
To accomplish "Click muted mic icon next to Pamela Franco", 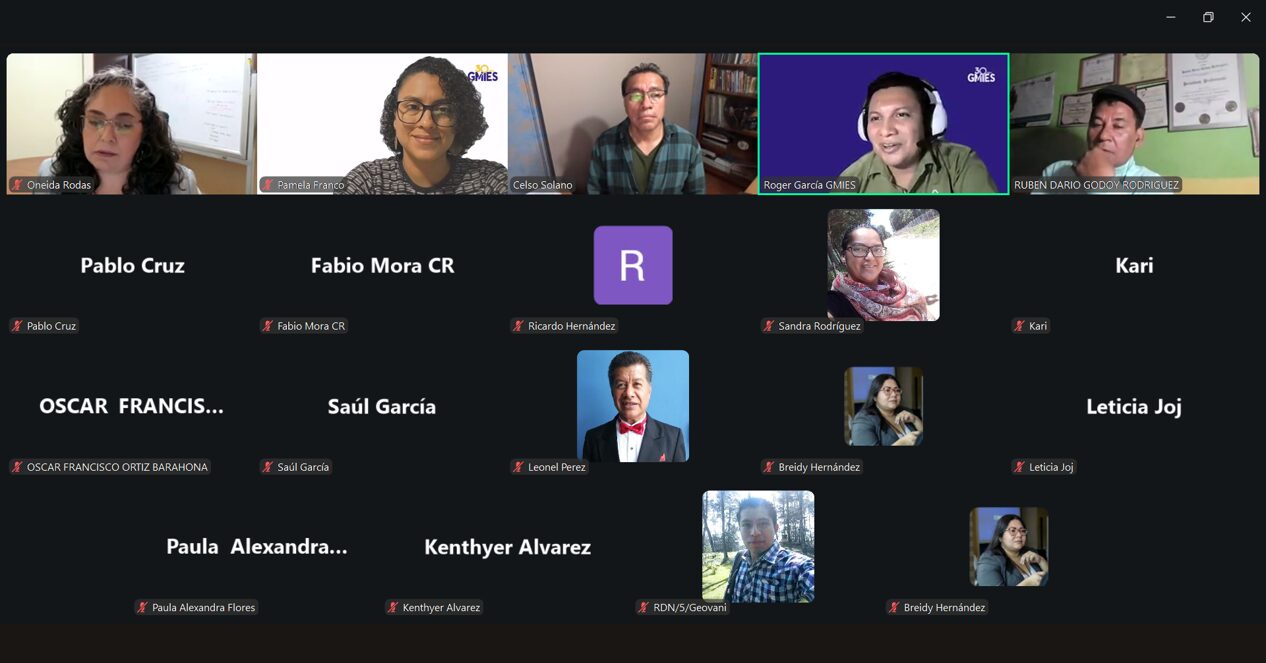I will click(x=268, y=185).
